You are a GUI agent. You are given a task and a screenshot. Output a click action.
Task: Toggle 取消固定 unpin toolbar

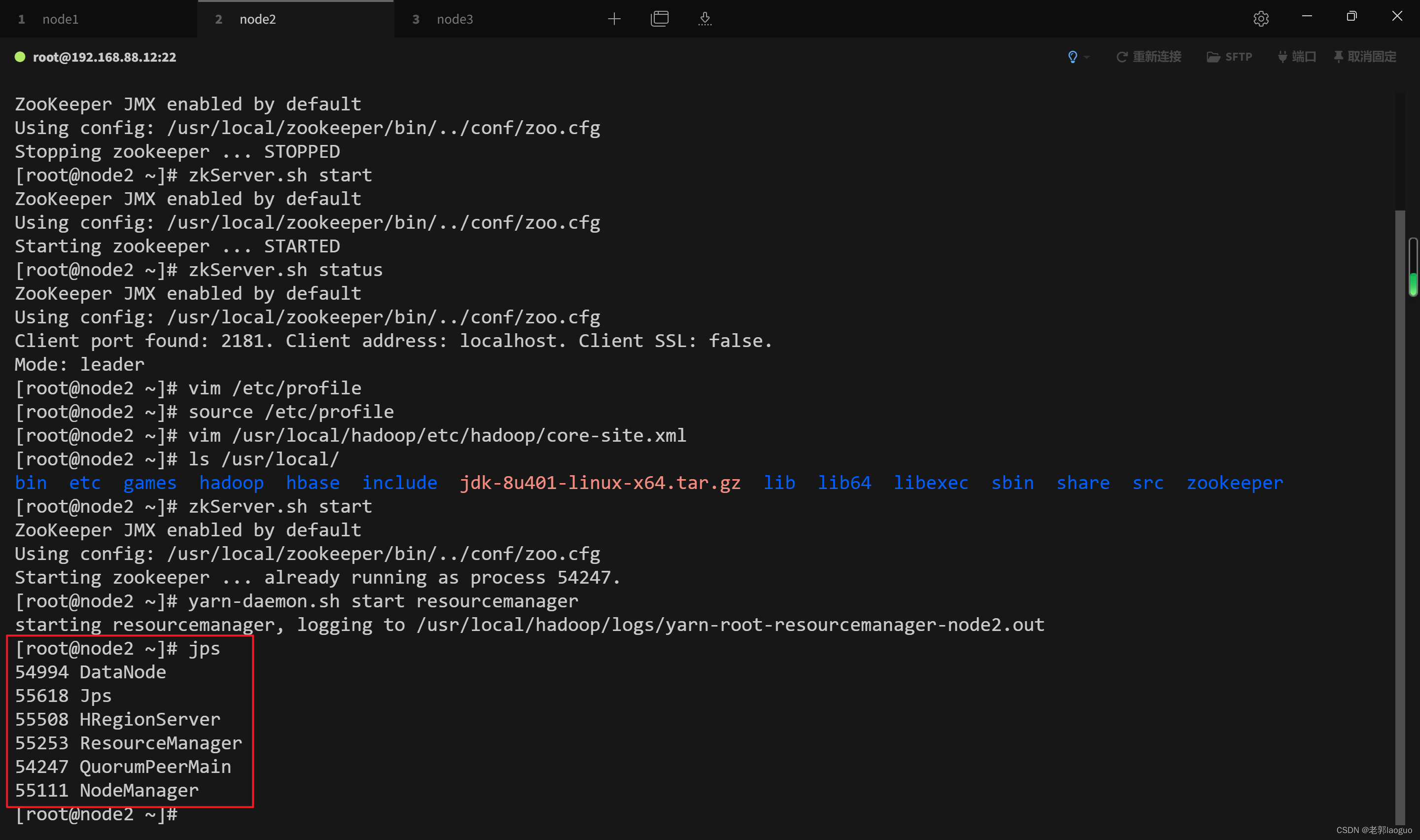tap(1365, 57)
